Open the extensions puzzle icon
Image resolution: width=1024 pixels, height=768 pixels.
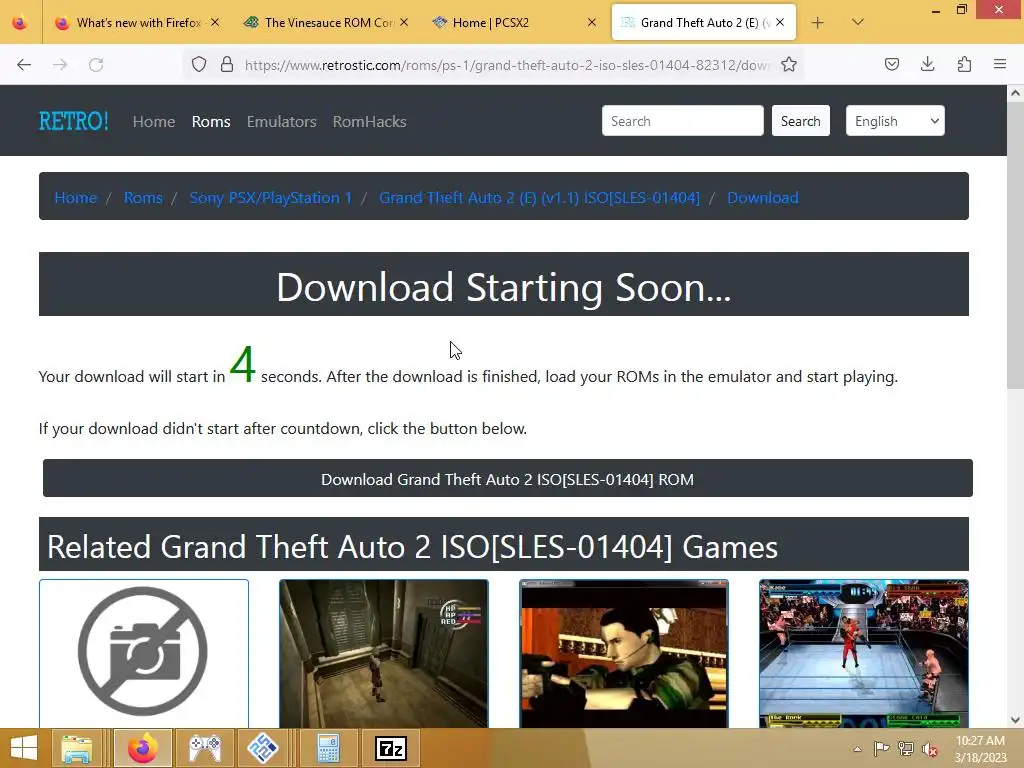tap(964, 64)
